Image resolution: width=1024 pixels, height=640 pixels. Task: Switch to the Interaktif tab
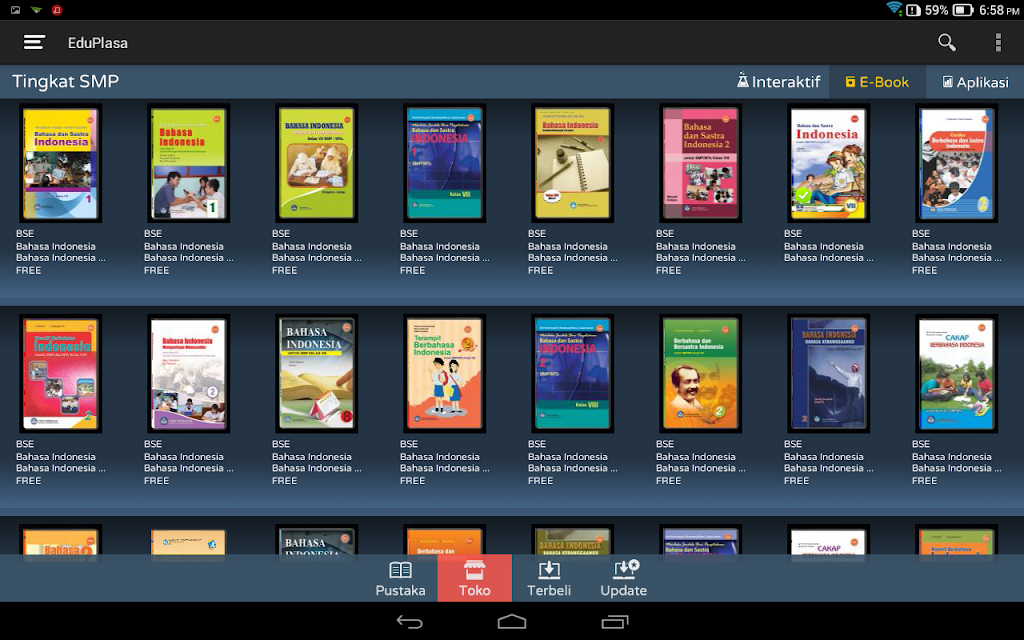coord(778,82)
